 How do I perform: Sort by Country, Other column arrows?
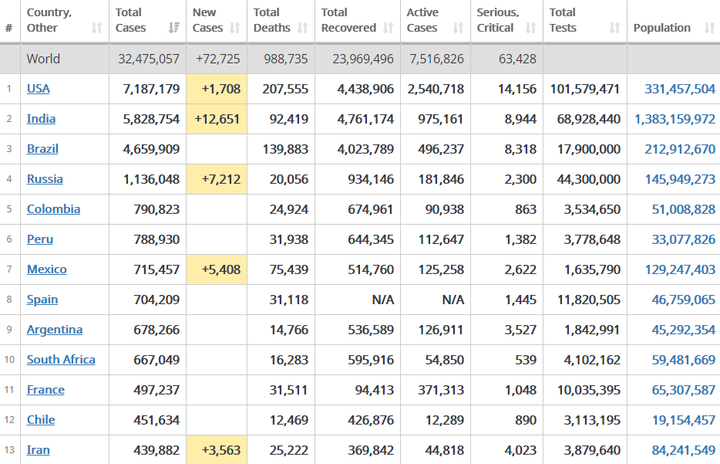tap(97, 28)
